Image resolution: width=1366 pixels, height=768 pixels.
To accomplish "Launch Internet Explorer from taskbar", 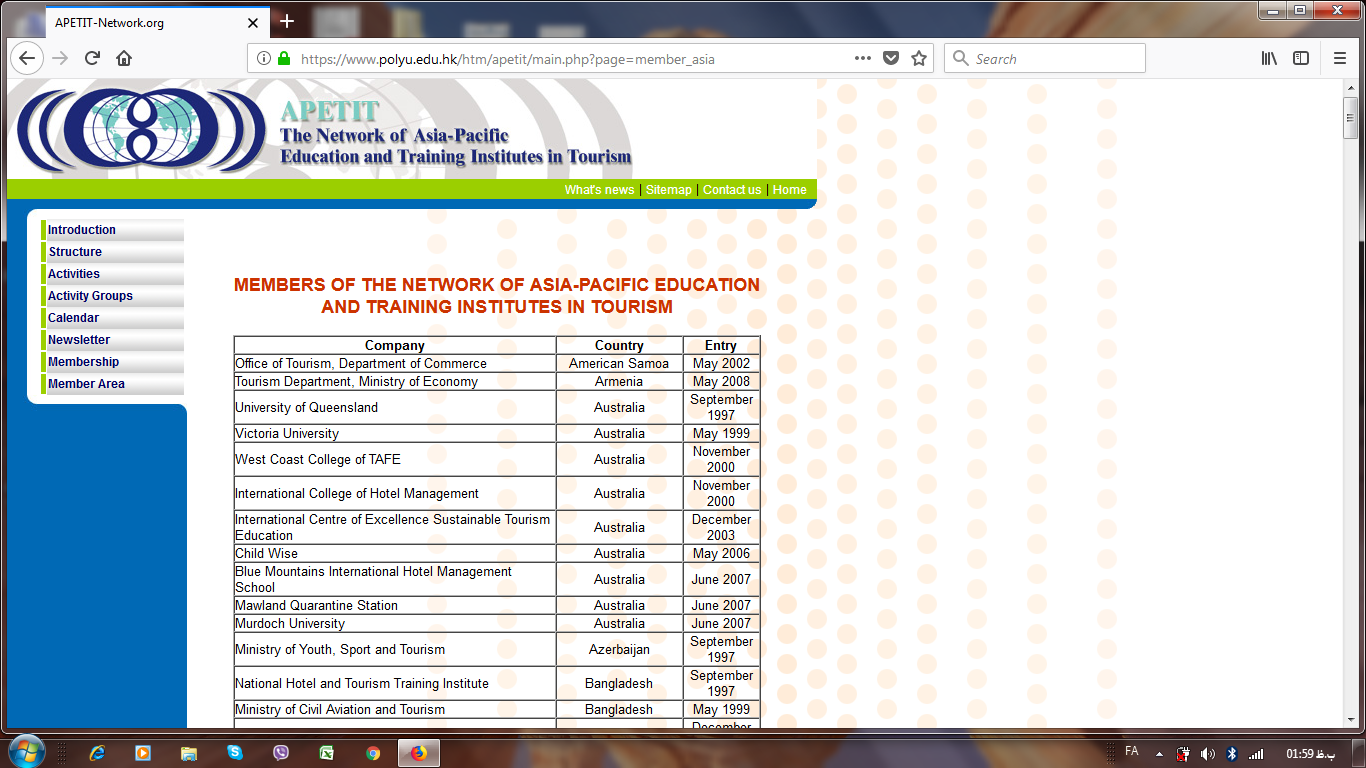I will tap(97, 753).
